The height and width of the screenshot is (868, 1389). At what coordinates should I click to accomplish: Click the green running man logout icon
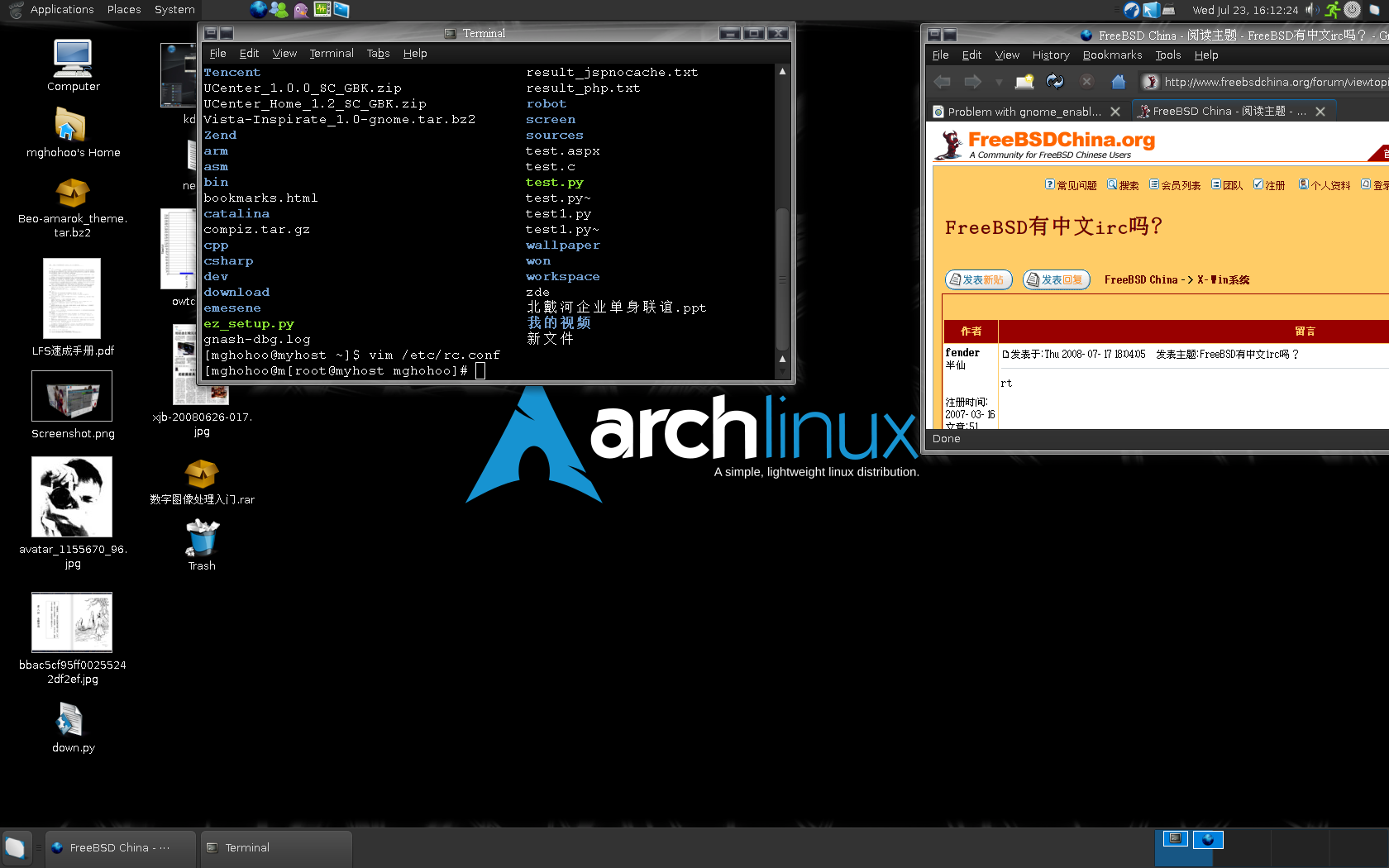1332,10
